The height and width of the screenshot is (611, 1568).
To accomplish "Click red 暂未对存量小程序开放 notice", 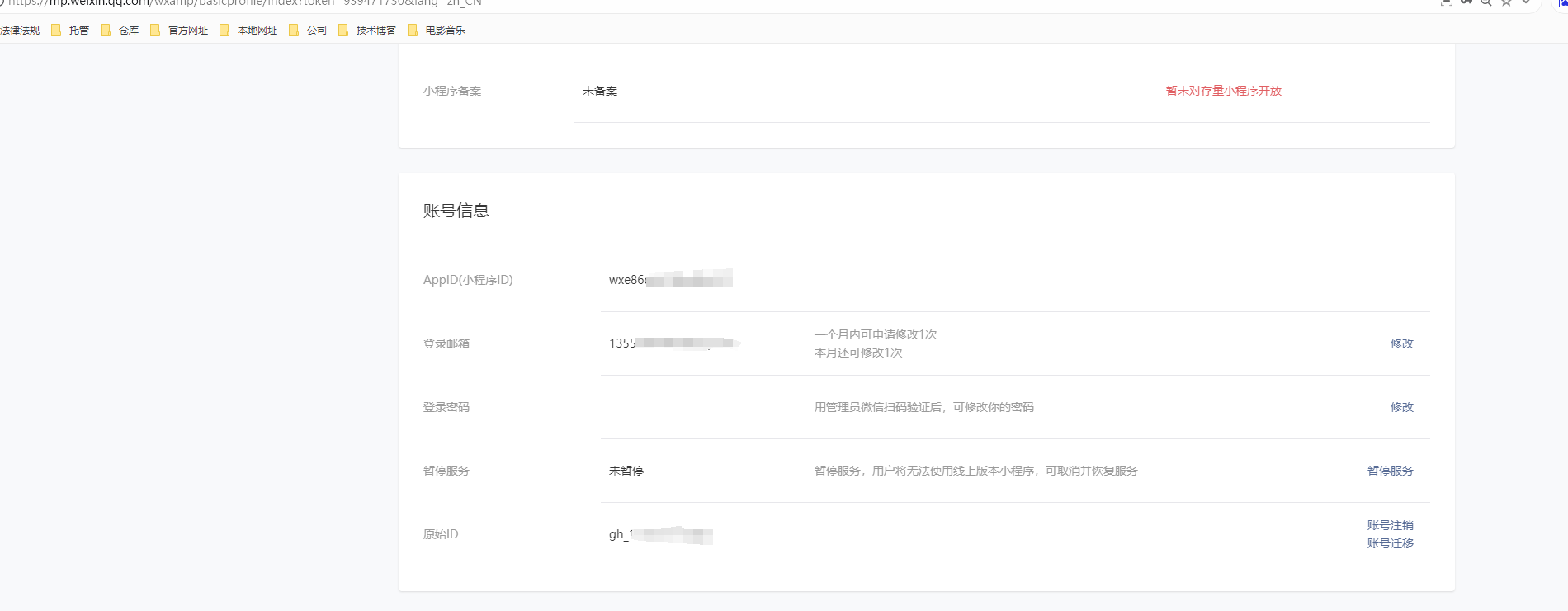I will tap(1223, 91).
